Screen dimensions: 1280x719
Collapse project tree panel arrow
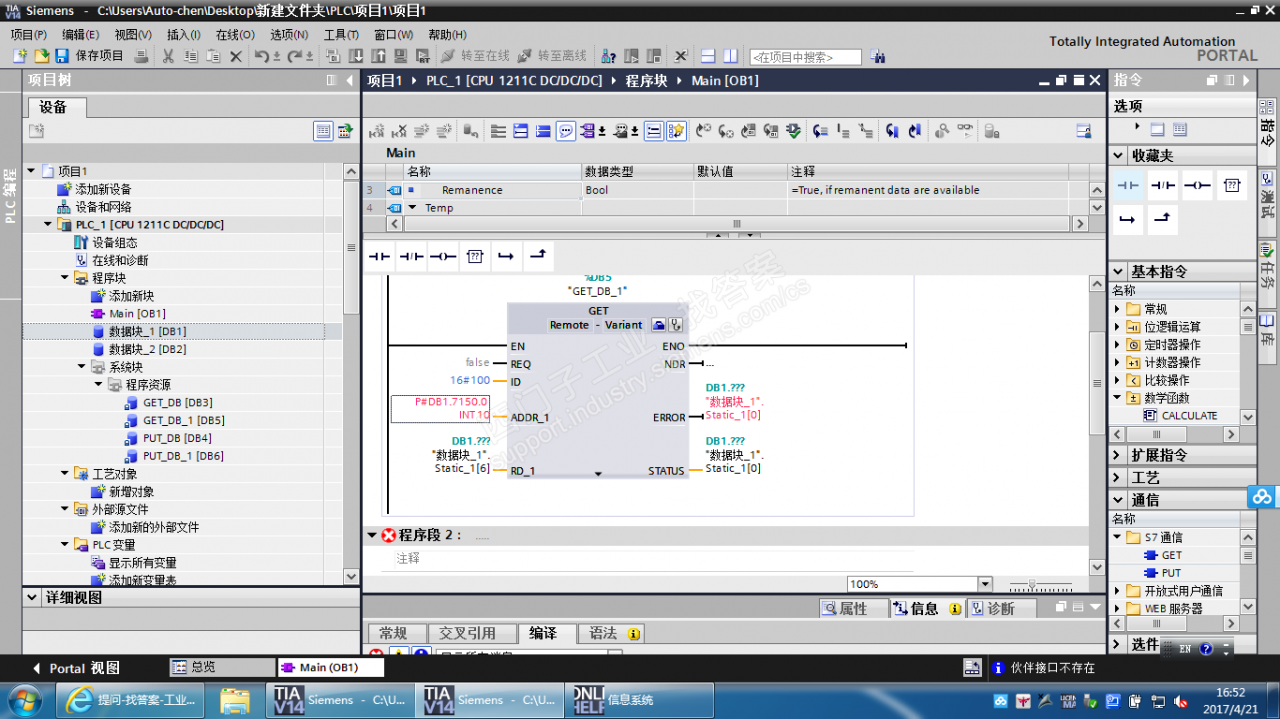tap(349, 80)
